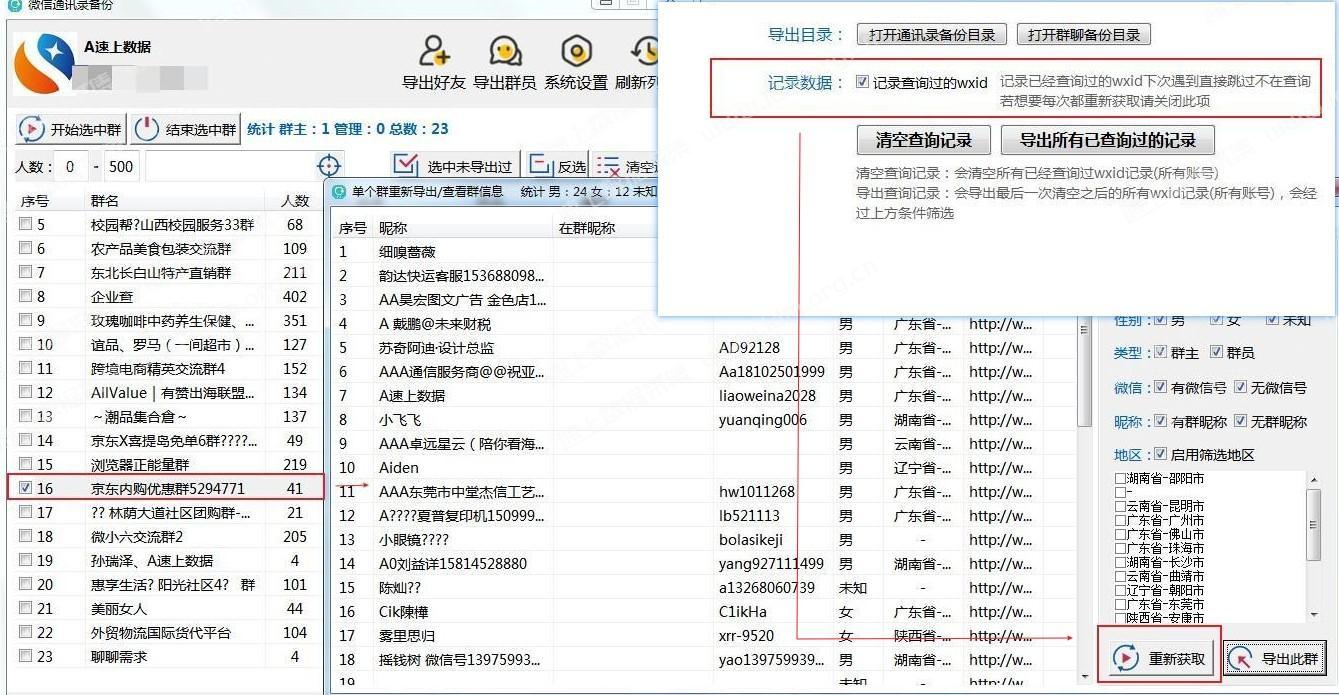Check region 辽宁省-朝阳市
This screenshot has height=695, width=1339.
click(1121, 591)
